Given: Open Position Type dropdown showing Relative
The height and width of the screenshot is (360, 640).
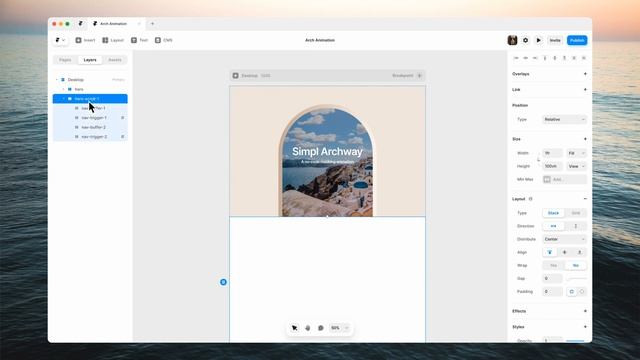Looking at the screenshot, I should (x=564, y=119).
